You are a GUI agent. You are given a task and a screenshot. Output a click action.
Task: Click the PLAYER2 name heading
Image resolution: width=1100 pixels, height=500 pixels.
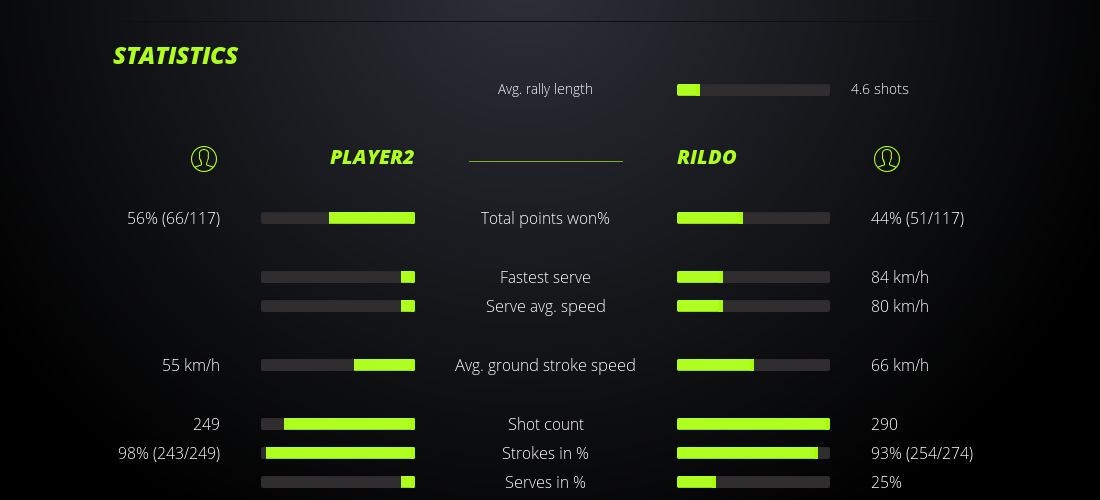click(x=372, y=157)
